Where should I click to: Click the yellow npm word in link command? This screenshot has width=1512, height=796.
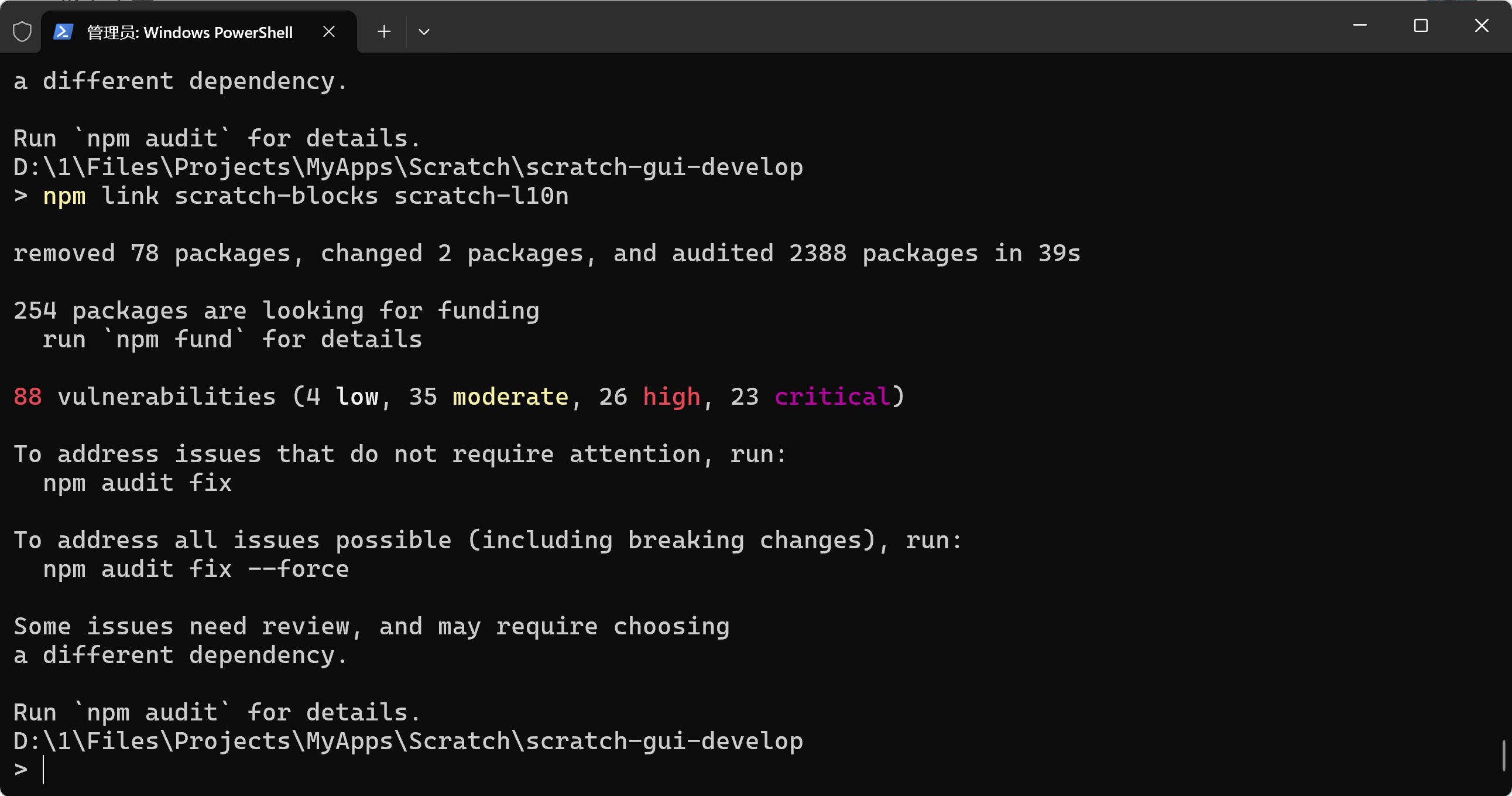(x=64, y=196)
